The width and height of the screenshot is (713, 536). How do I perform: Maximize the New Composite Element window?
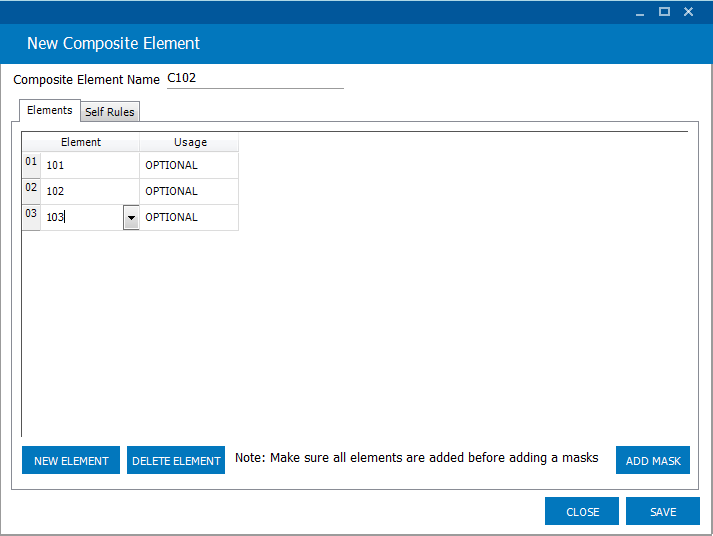(x=664, y=12)
